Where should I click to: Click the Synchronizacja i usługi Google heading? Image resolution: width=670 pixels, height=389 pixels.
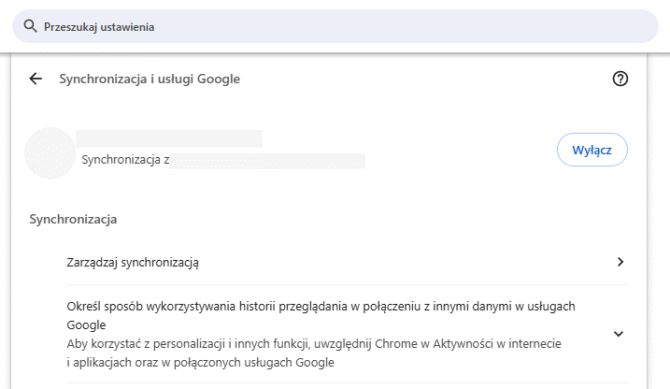click(x=150, y=79)
